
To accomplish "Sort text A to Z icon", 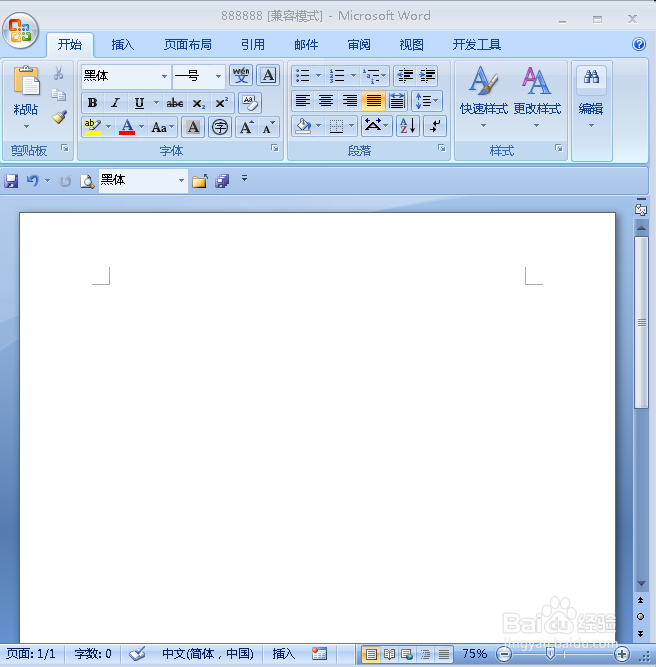I will coord(408,126).
